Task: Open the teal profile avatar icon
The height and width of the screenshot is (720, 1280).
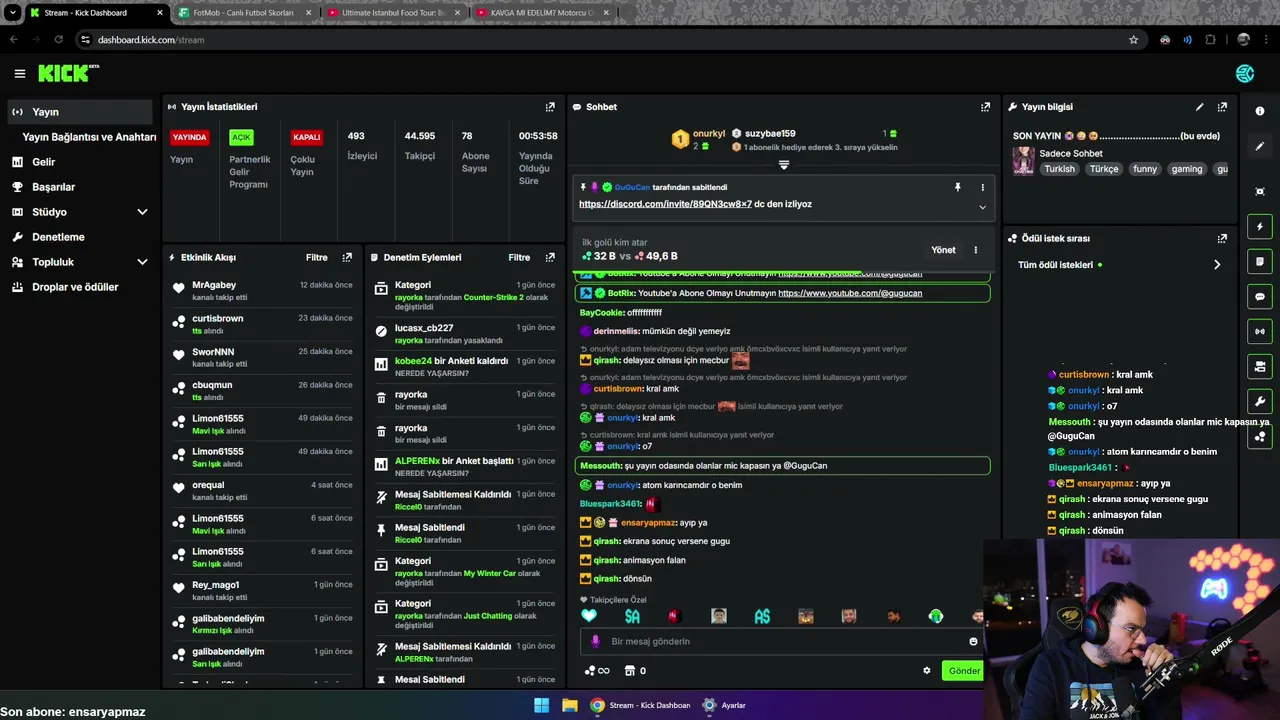Action: 1245,73
